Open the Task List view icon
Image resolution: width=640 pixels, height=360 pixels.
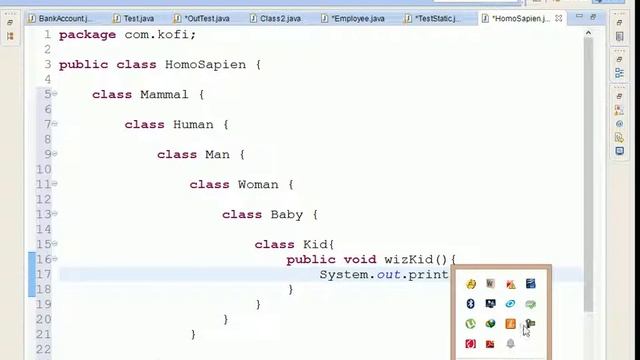pos(619,36)
